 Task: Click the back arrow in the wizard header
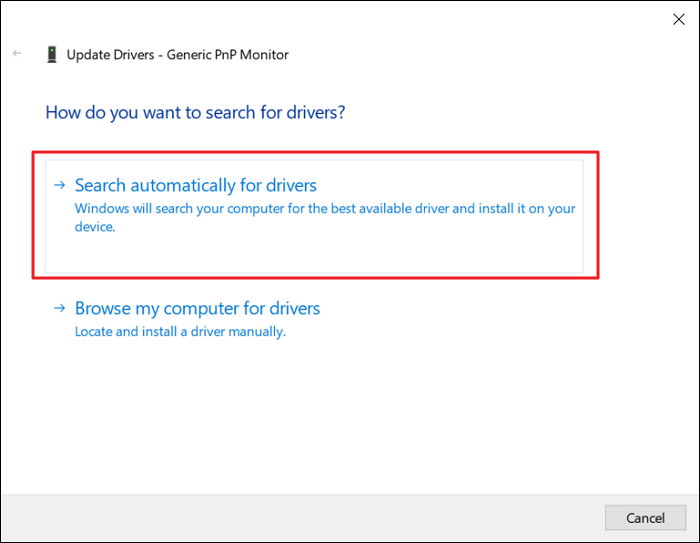click(17, 54)
